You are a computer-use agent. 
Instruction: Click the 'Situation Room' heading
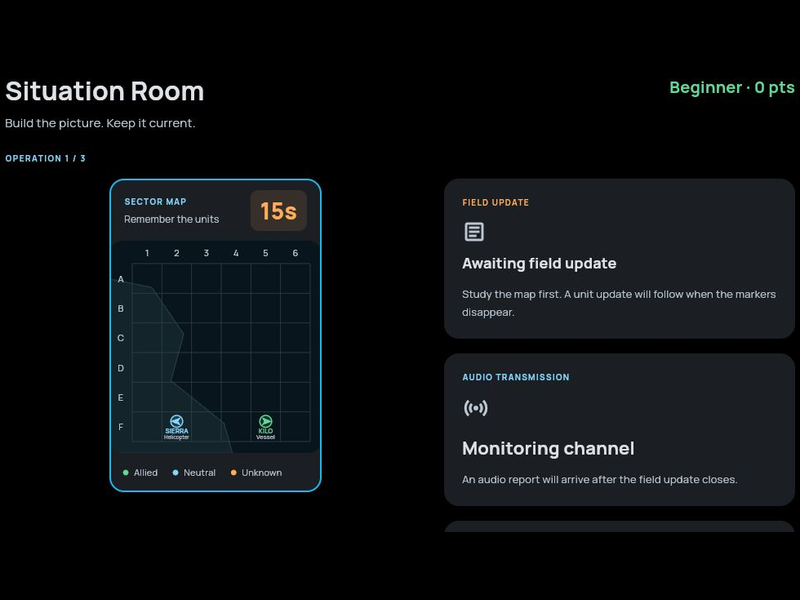point(105,91)
